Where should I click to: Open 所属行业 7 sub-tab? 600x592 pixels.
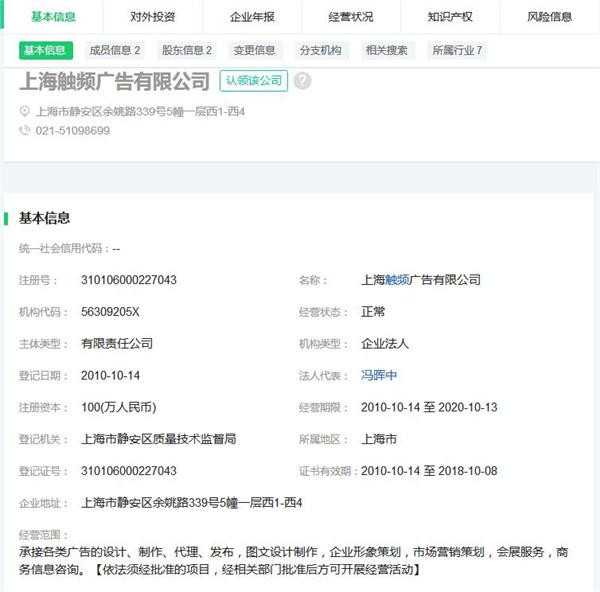(457, 50)
